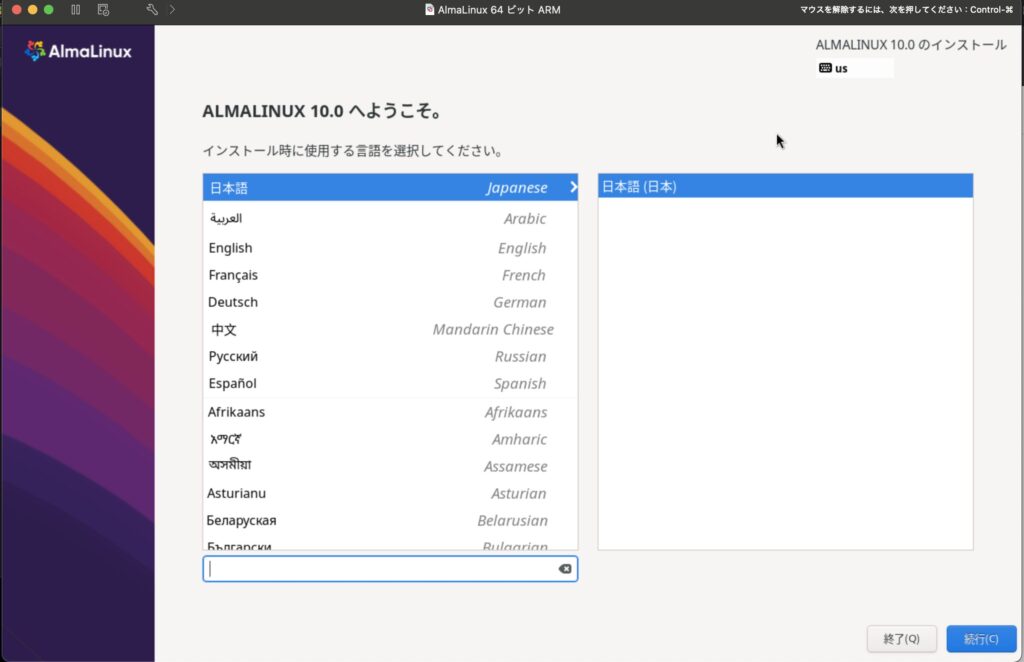Select Deutsch German language row
This screenshot has height=662, width=1024.
click(390, 302)
